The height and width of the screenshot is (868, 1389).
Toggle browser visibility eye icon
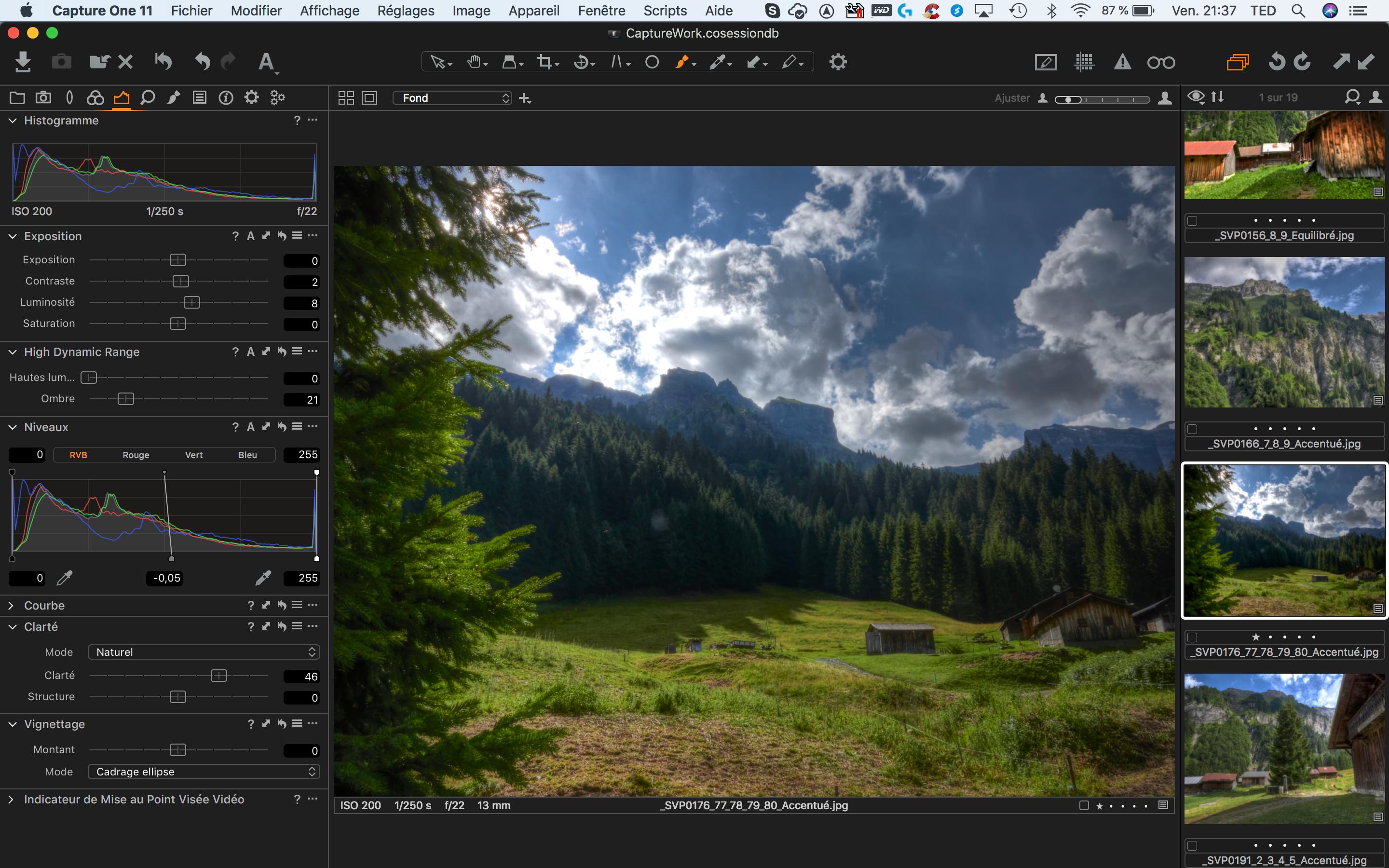click(1196, 97)
